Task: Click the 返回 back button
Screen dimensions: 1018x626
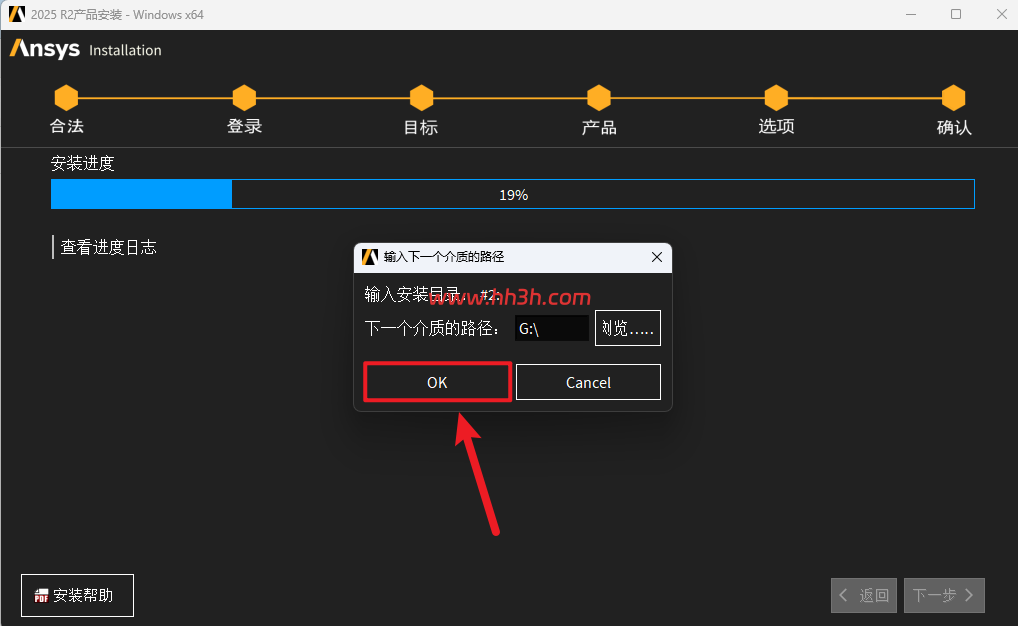Action: (863, 595)
